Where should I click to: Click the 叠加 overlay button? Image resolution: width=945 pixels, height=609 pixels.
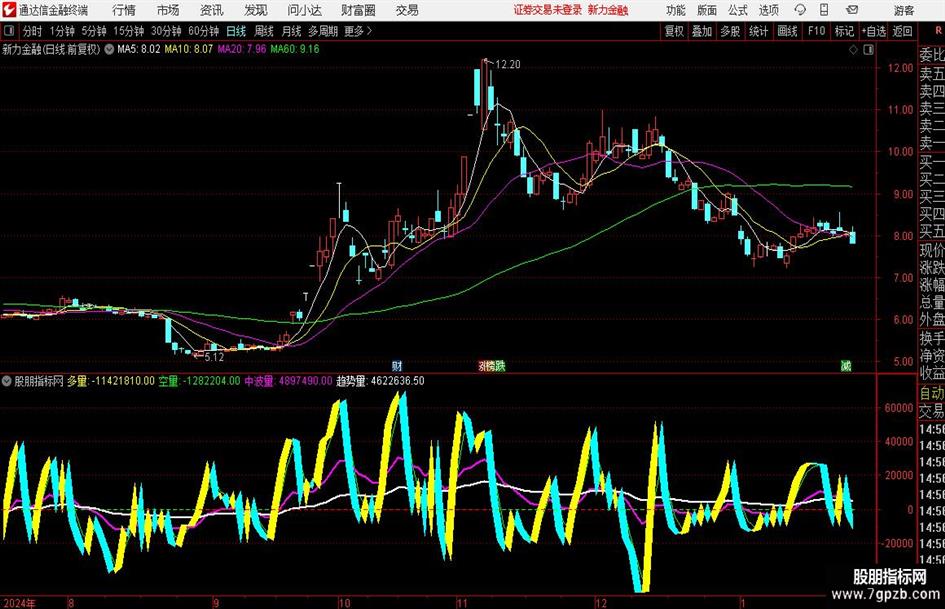click(x=702, y=31)
